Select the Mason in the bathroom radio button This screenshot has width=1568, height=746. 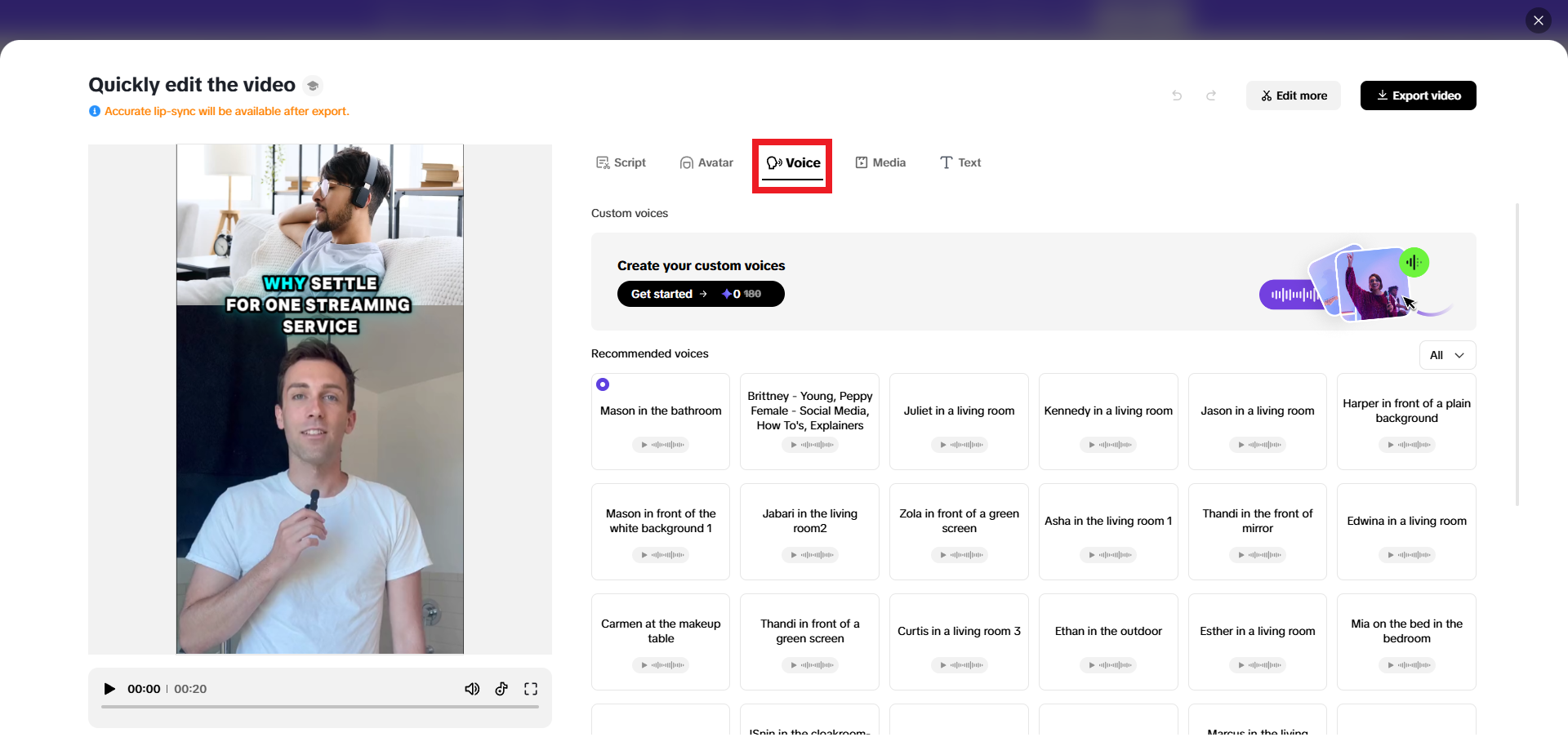coord(603,384)
